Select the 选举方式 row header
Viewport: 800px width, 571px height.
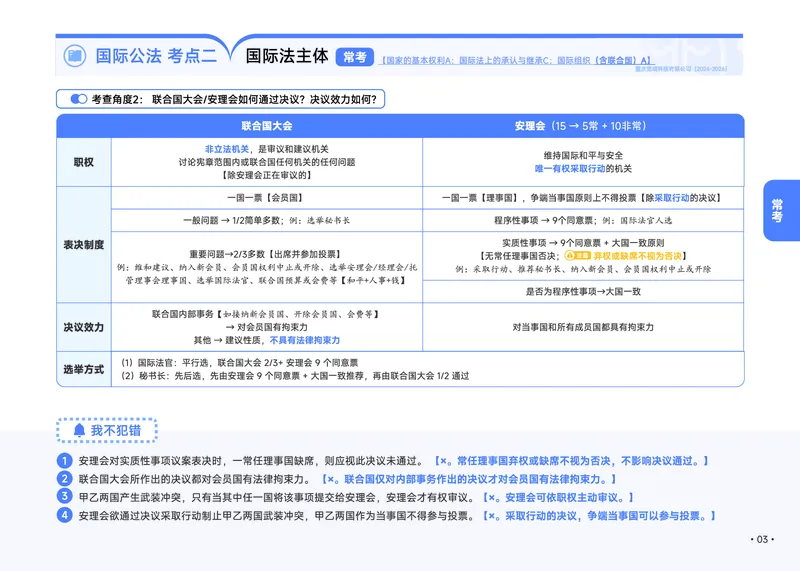click(84, 369)
